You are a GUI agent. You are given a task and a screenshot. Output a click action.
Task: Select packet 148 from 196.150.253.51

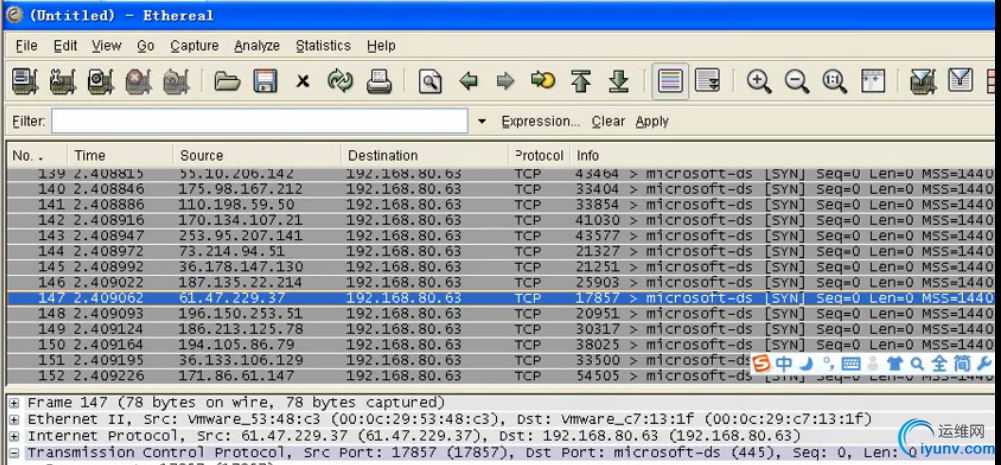pyautogui.click(x=500, y=313)
